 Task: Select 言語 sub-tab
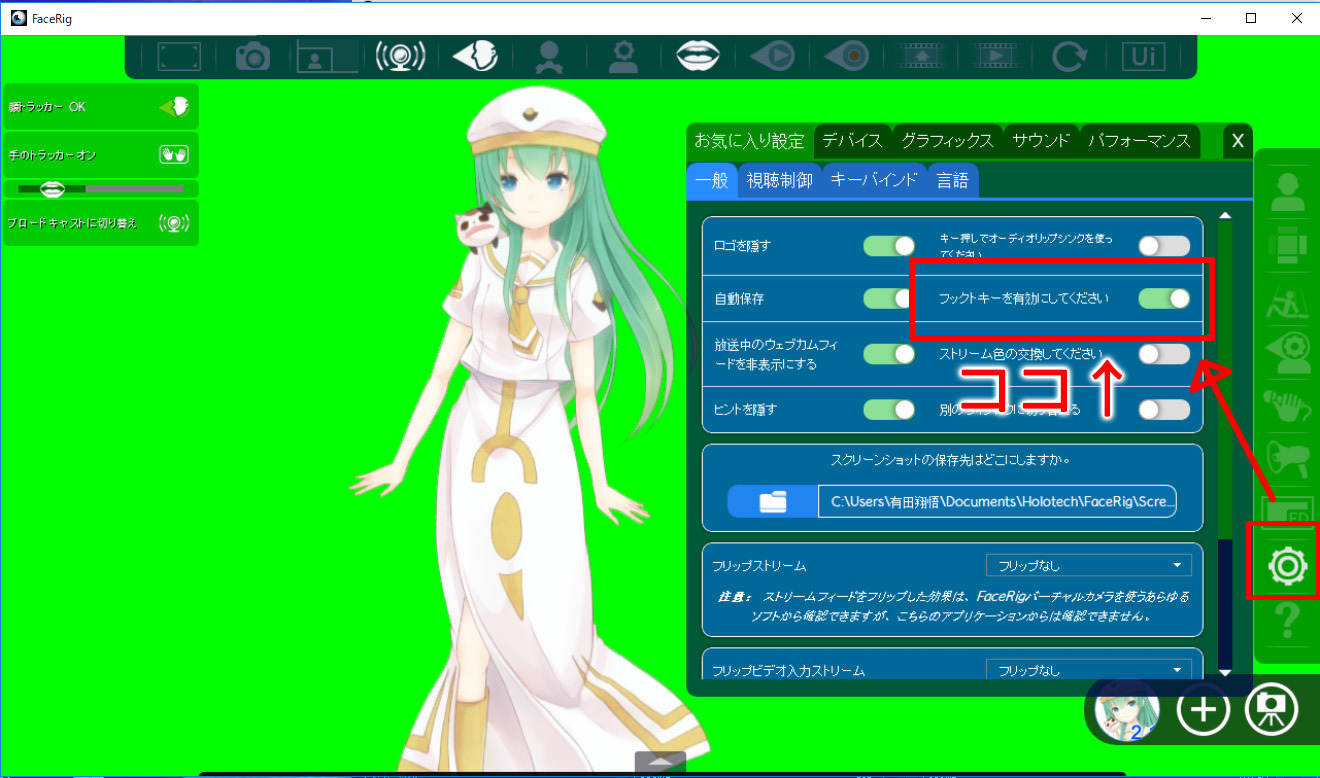(x=953, y=181)
